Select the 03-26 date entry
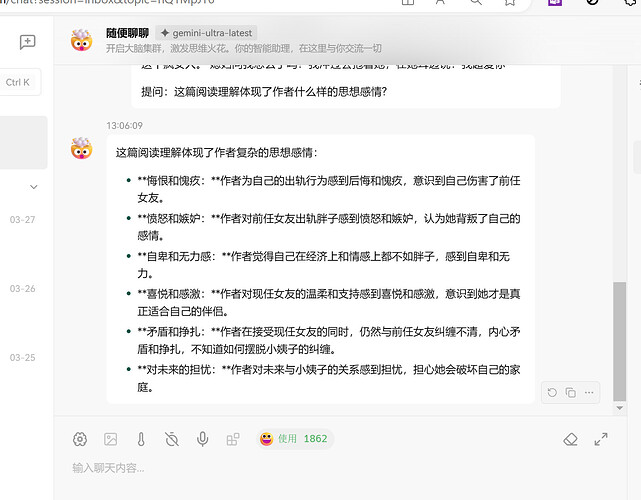The image size is (641, 500). 22,289
